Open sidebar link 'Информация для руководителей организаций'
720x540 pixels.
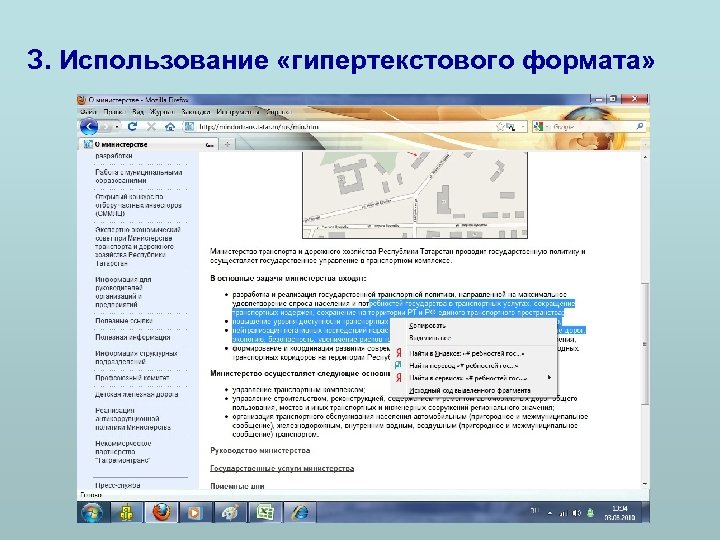[x=123, y=292]
